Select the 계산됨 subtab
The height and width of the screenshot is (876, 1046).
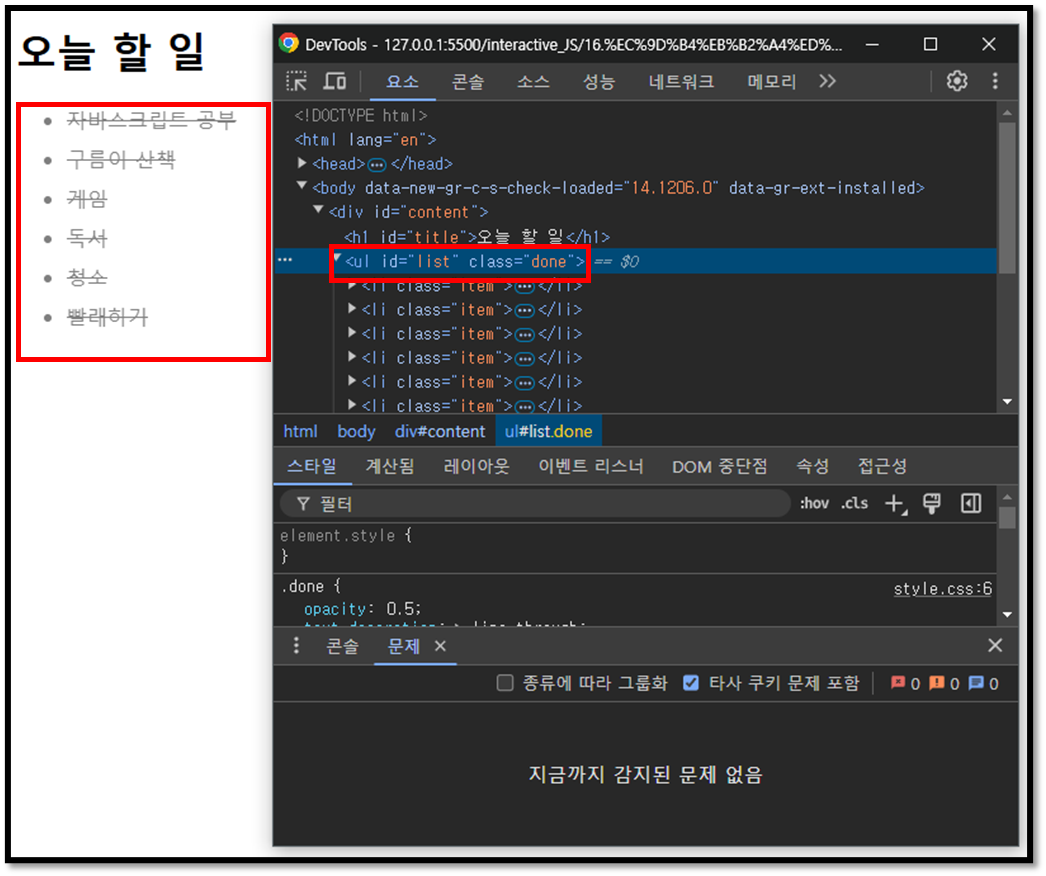(x=390, y=466)
